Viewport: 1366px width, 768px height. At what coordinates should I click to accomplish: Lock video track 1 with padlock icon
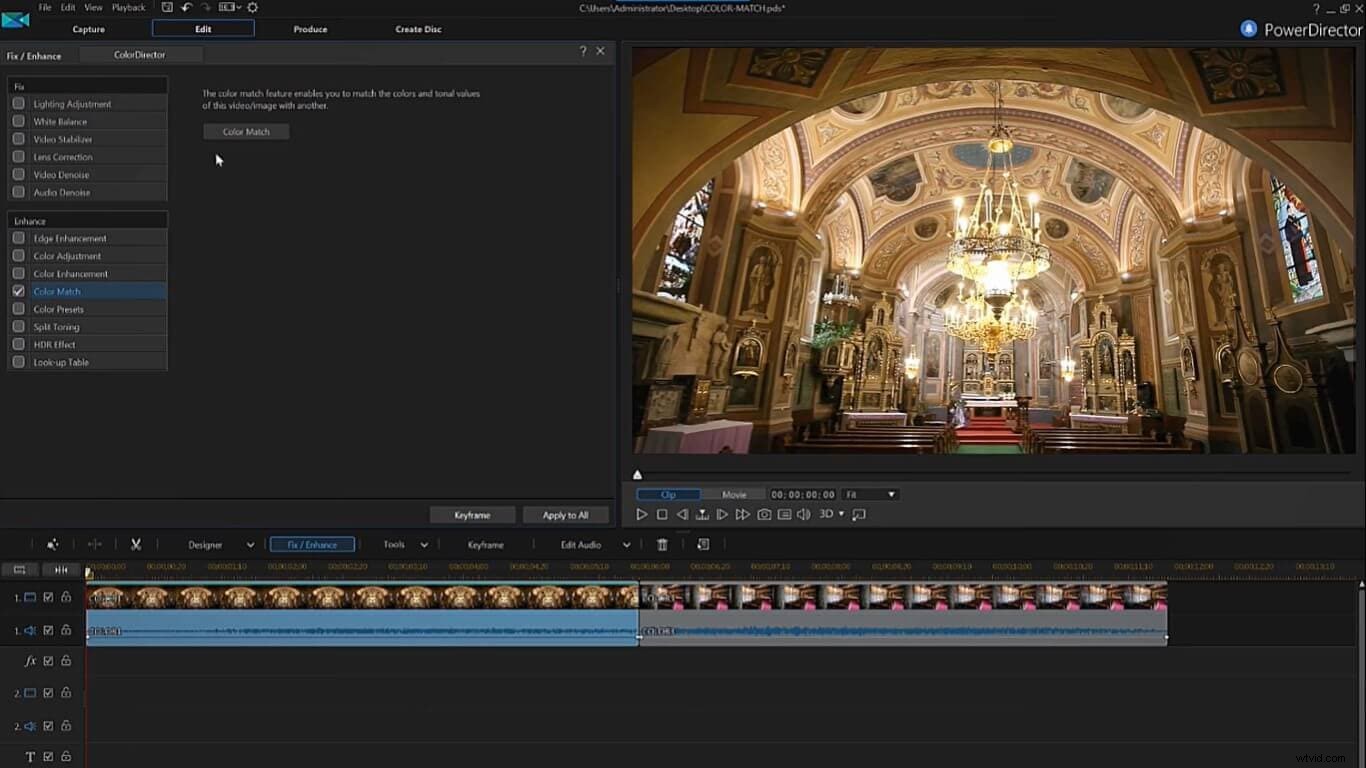click(65, 596)
